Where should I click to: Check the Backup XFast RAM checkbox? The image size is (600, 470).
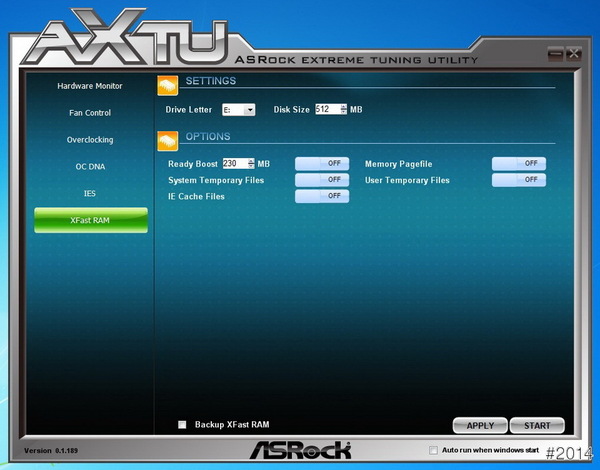tap(182, 425)
